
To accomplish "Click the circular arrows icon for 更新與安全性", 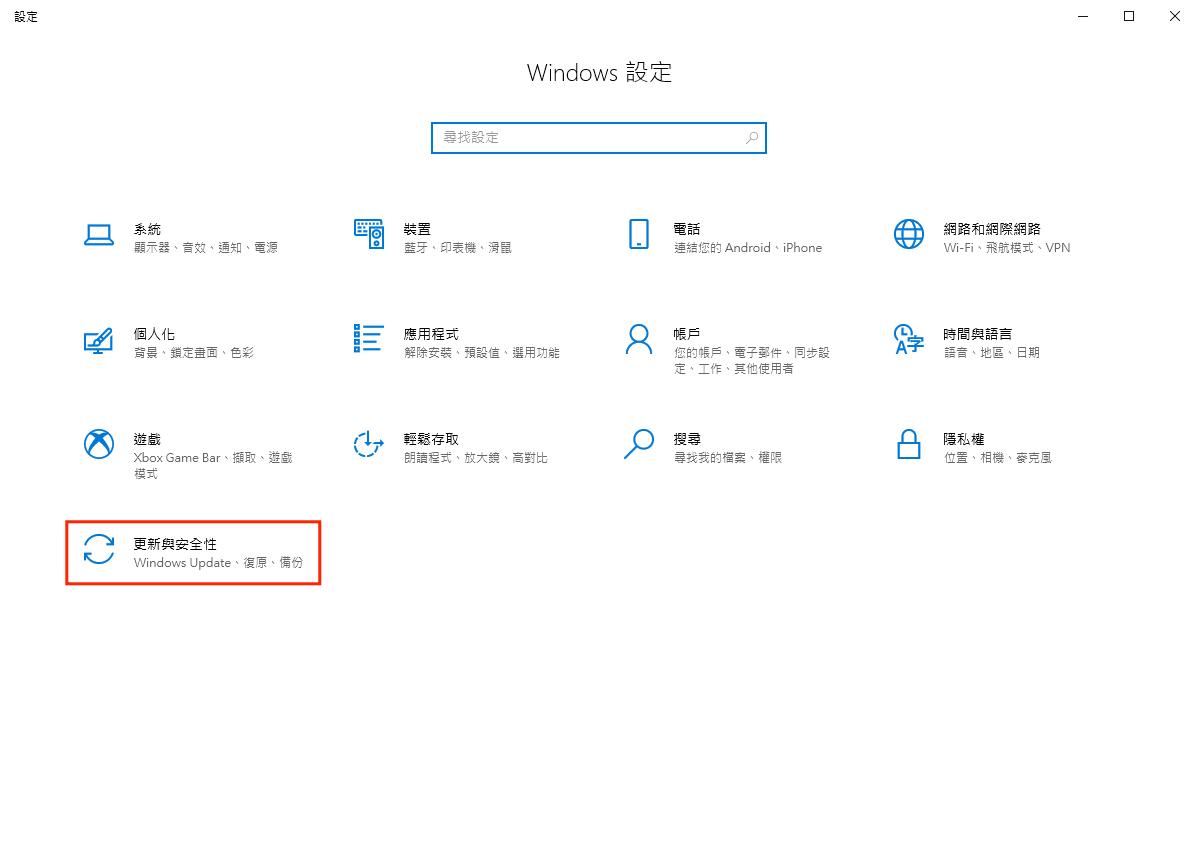I will pos(98,549).
